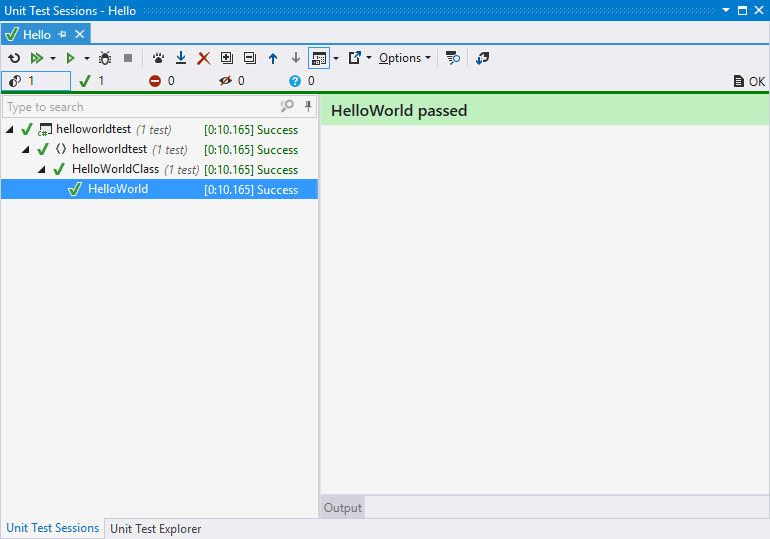
Task: Click Expand All plus icon in toolbar
Action: pyautogui.click(x=227, y=59)
